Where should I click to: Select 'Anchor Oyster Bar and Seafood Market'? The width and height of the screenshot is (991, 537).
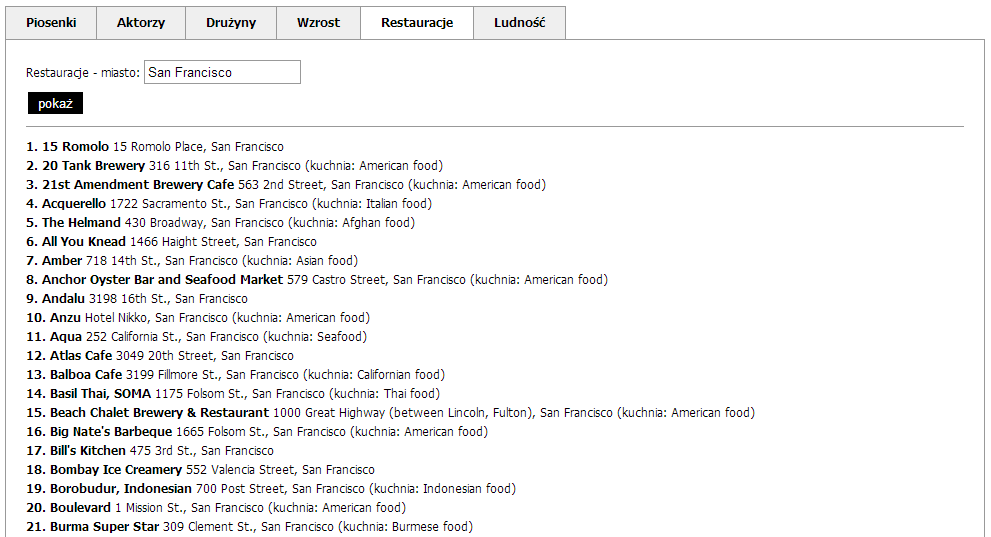317,279
